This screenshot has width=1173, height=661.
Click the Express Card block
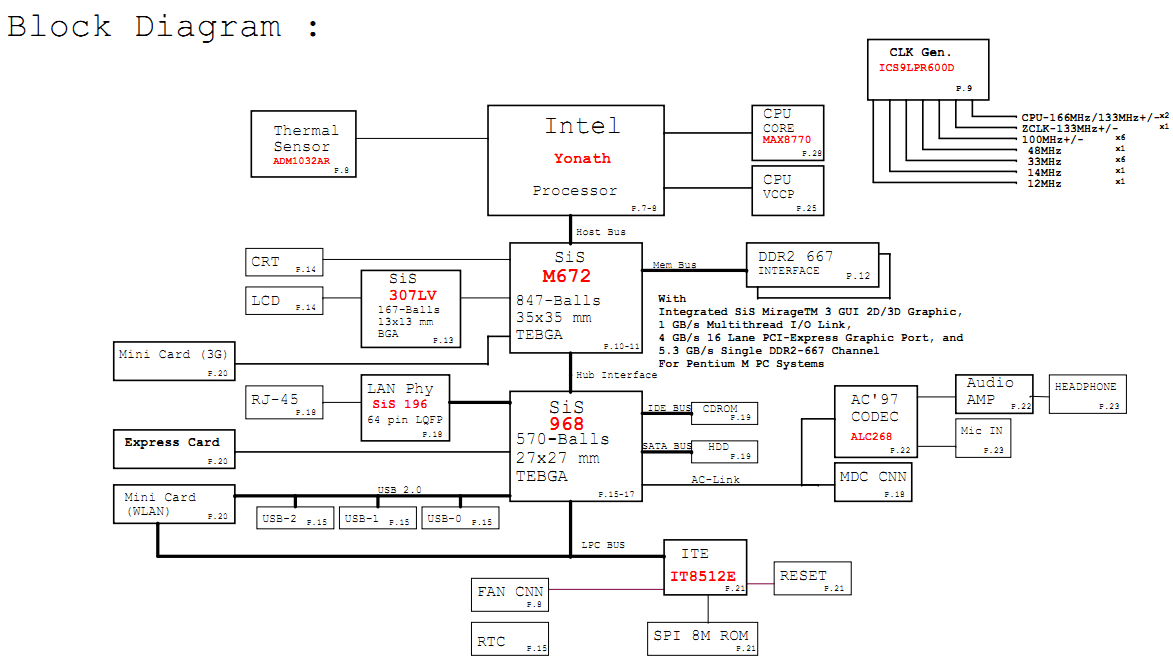pyautogui.click(x=174, y=449)
